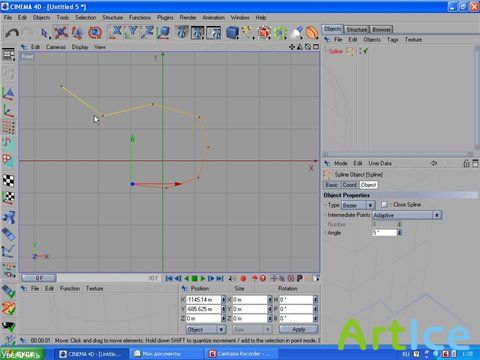Enable Close Spline checkbox
The image size is (480, 360).
click(384, 204)
